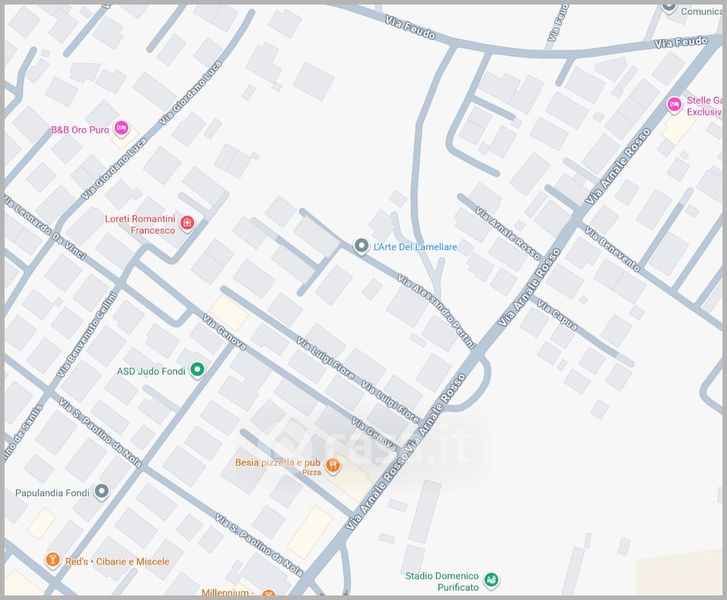Screen dimensions: 727x600
Task: Open the L'Arte Del Lamellare map pin
Action: point(361,246)
